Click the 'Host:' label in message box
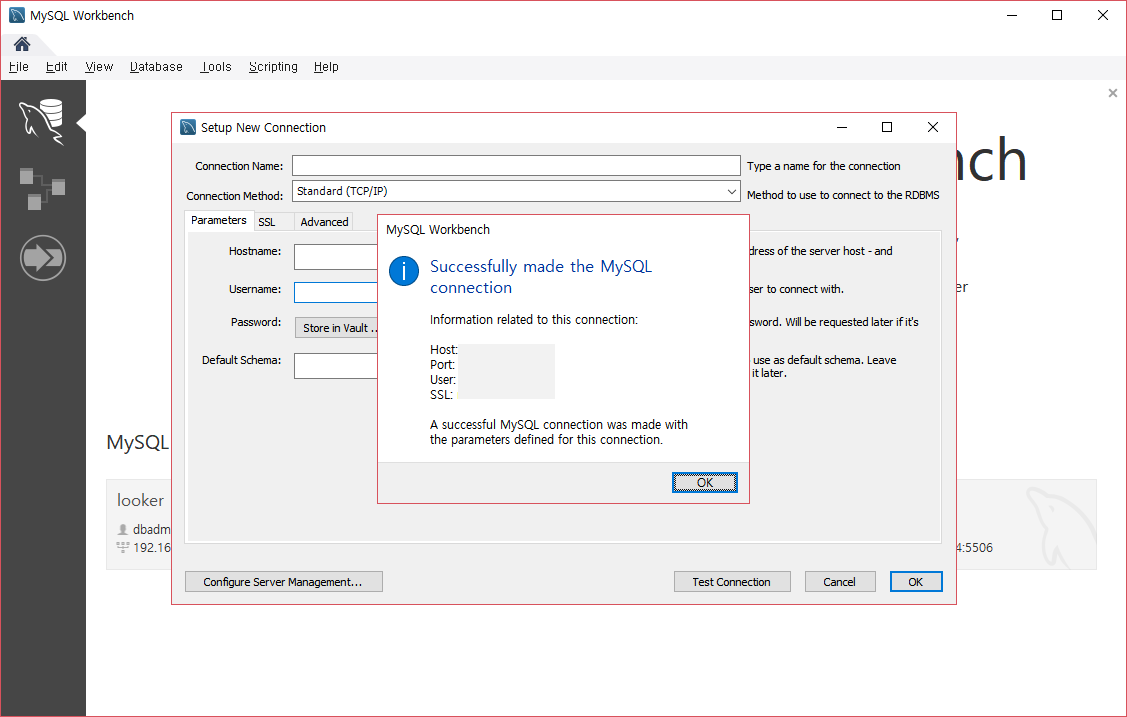The width and height of the screenshot is (1127, 717). pos(443,350)
